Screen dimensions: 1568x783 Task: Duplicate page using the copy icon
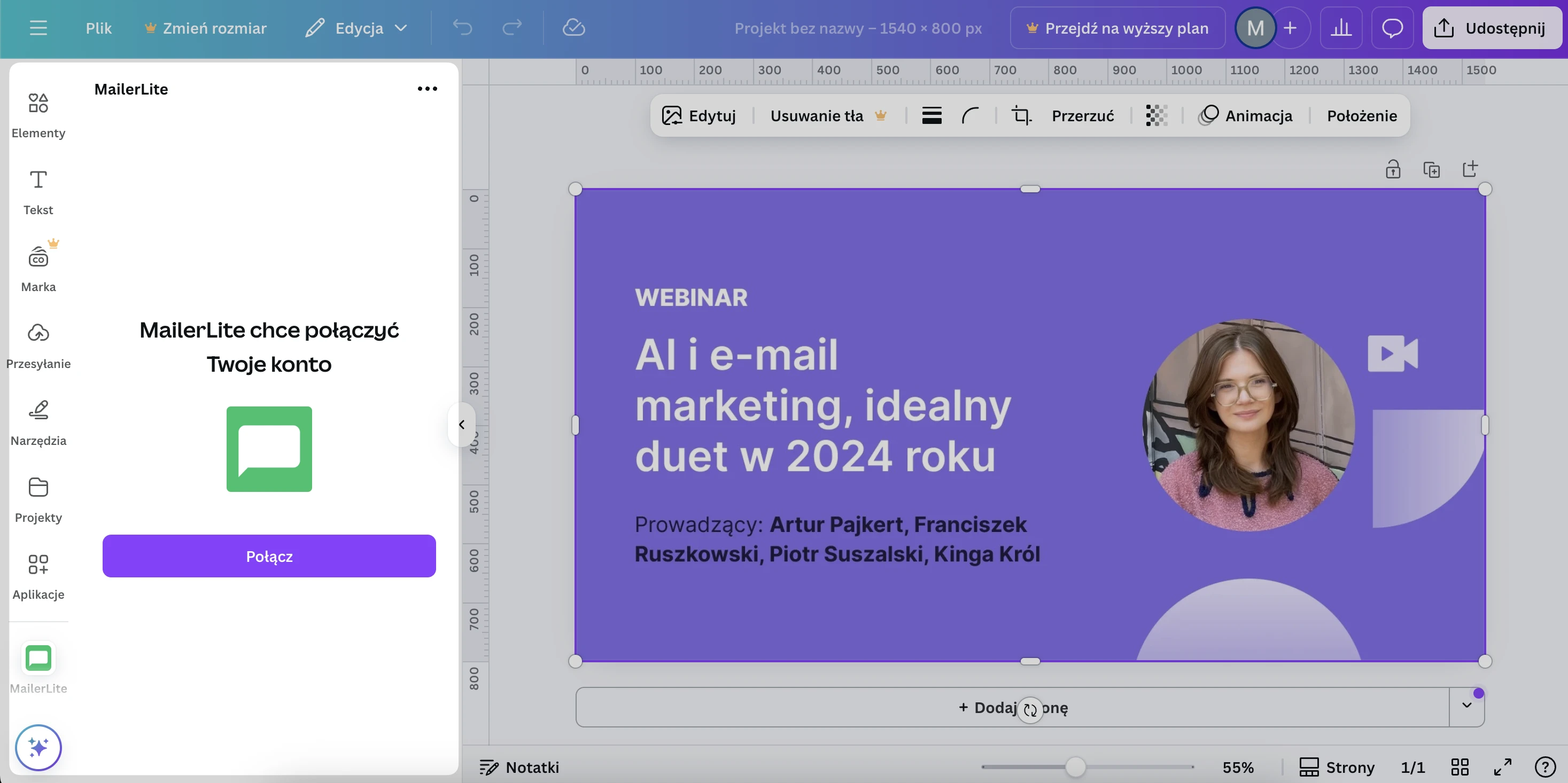coord(1431,170)
